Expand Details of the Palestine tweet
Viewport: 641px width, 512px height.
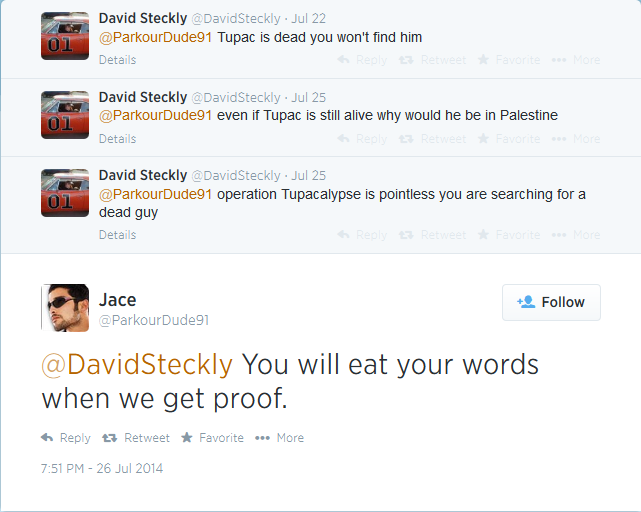coord(117,139)
